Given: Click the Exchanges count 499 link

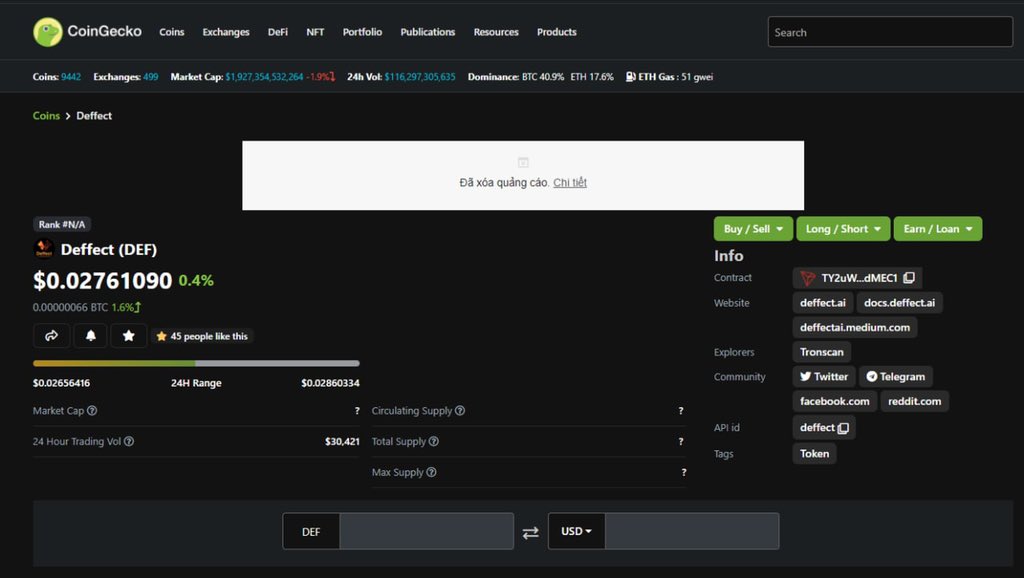Looking at the screenshot, I should [151, 77].
